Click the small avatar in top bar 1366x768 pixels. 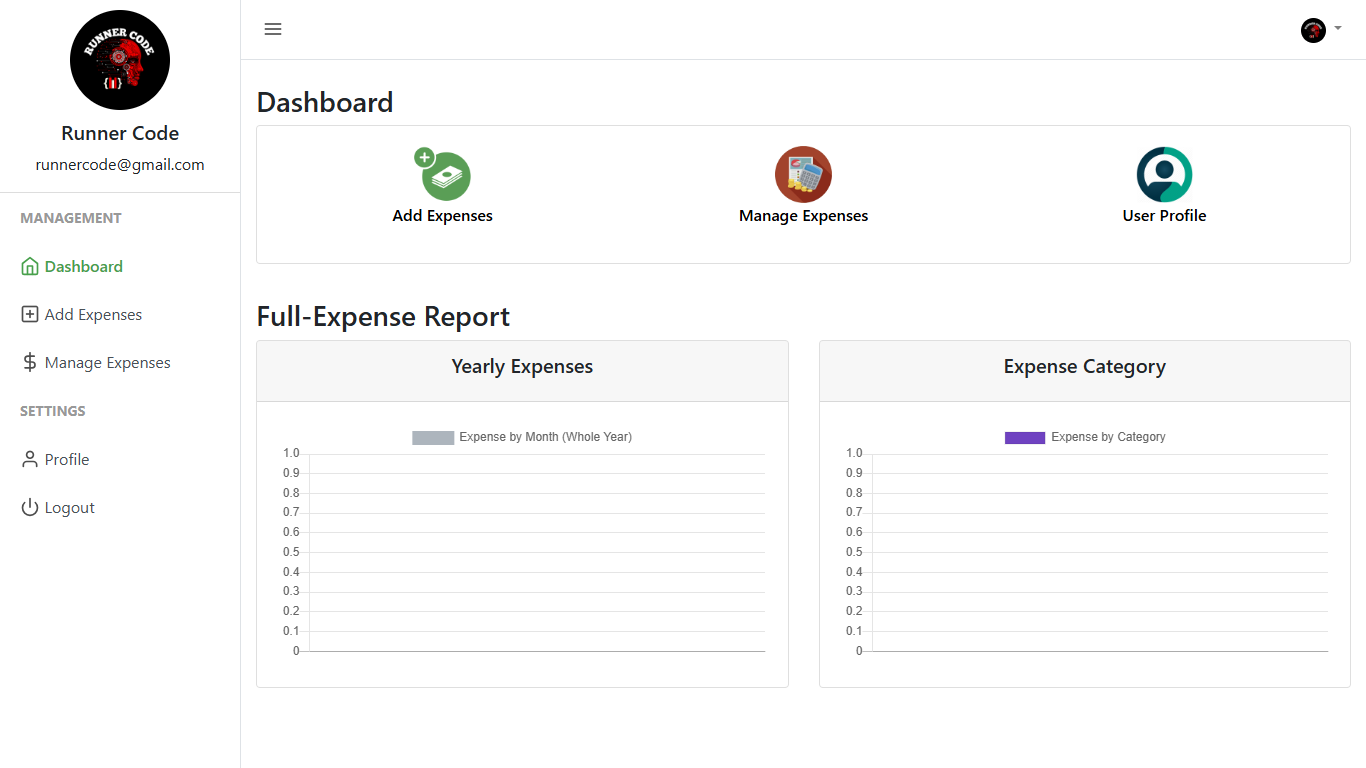point(1313,30)
